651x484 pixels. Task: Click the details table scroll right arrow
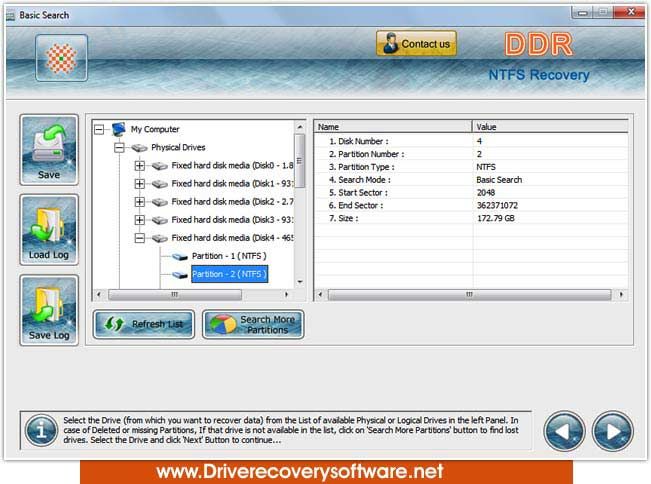point(622,294)
